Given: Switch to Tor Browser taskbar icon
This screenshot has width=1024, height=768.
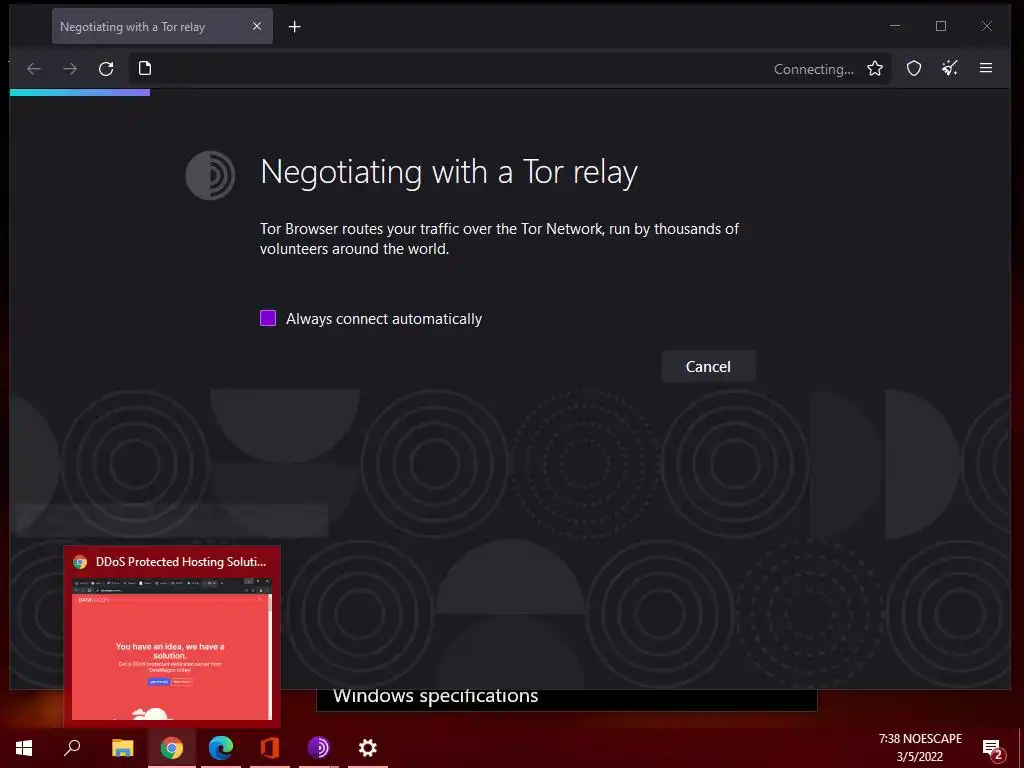Looking at the screenshot, I should coord(319,748).
